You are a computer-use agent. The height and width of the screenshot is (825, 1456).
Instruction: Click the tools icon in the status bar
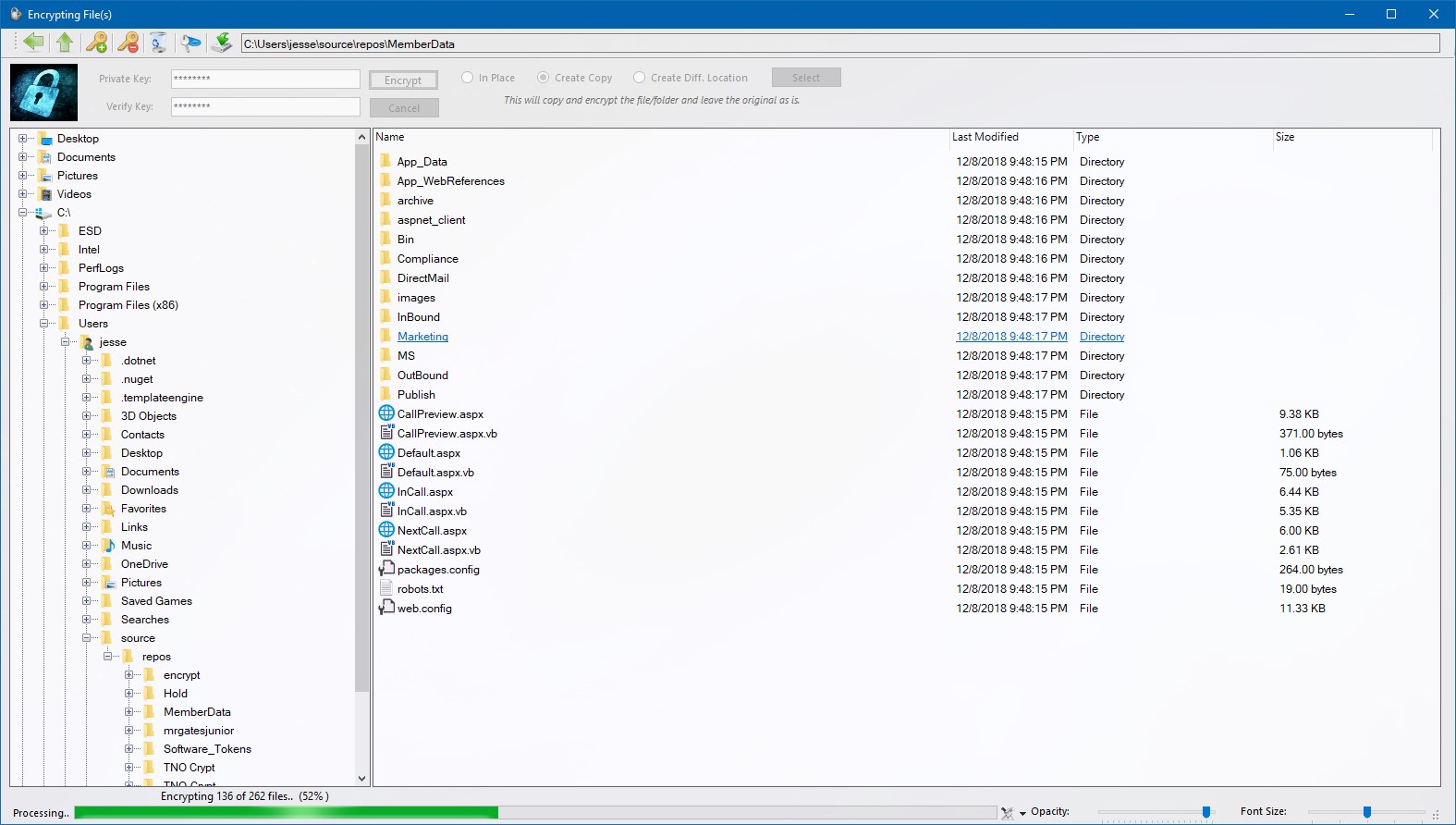pos(1007,813)
